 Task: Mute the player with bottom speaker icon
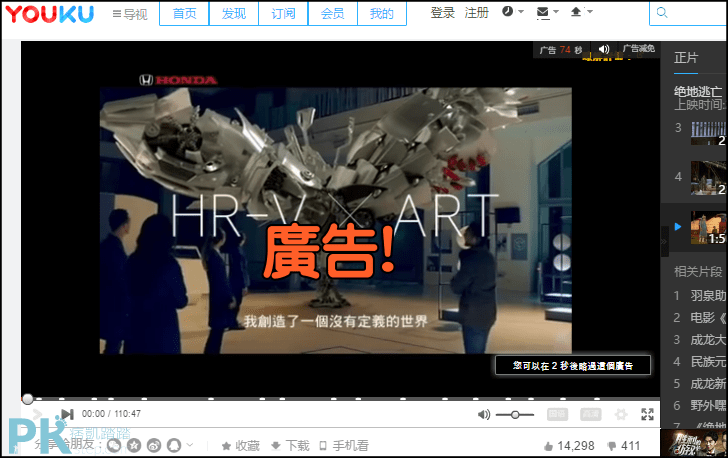[484, 414]
